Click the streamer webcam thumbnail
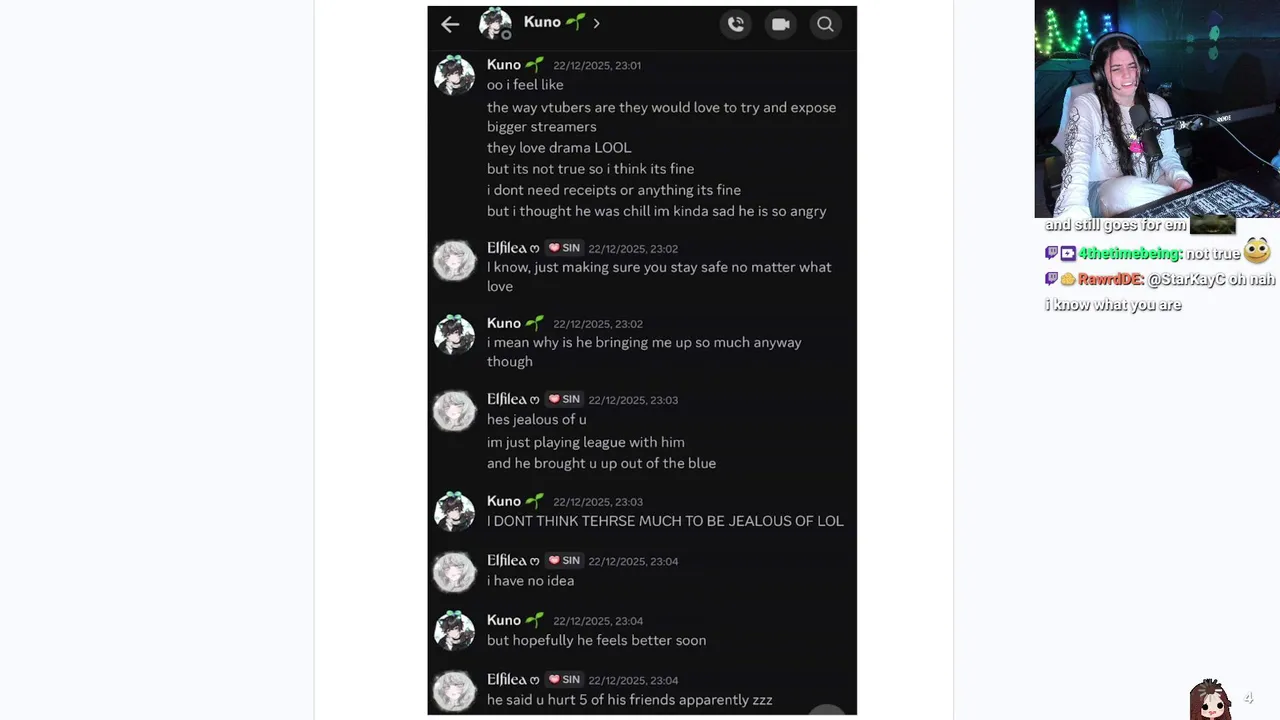This screenshot has height=720, width=1280. pos(1156,108)
